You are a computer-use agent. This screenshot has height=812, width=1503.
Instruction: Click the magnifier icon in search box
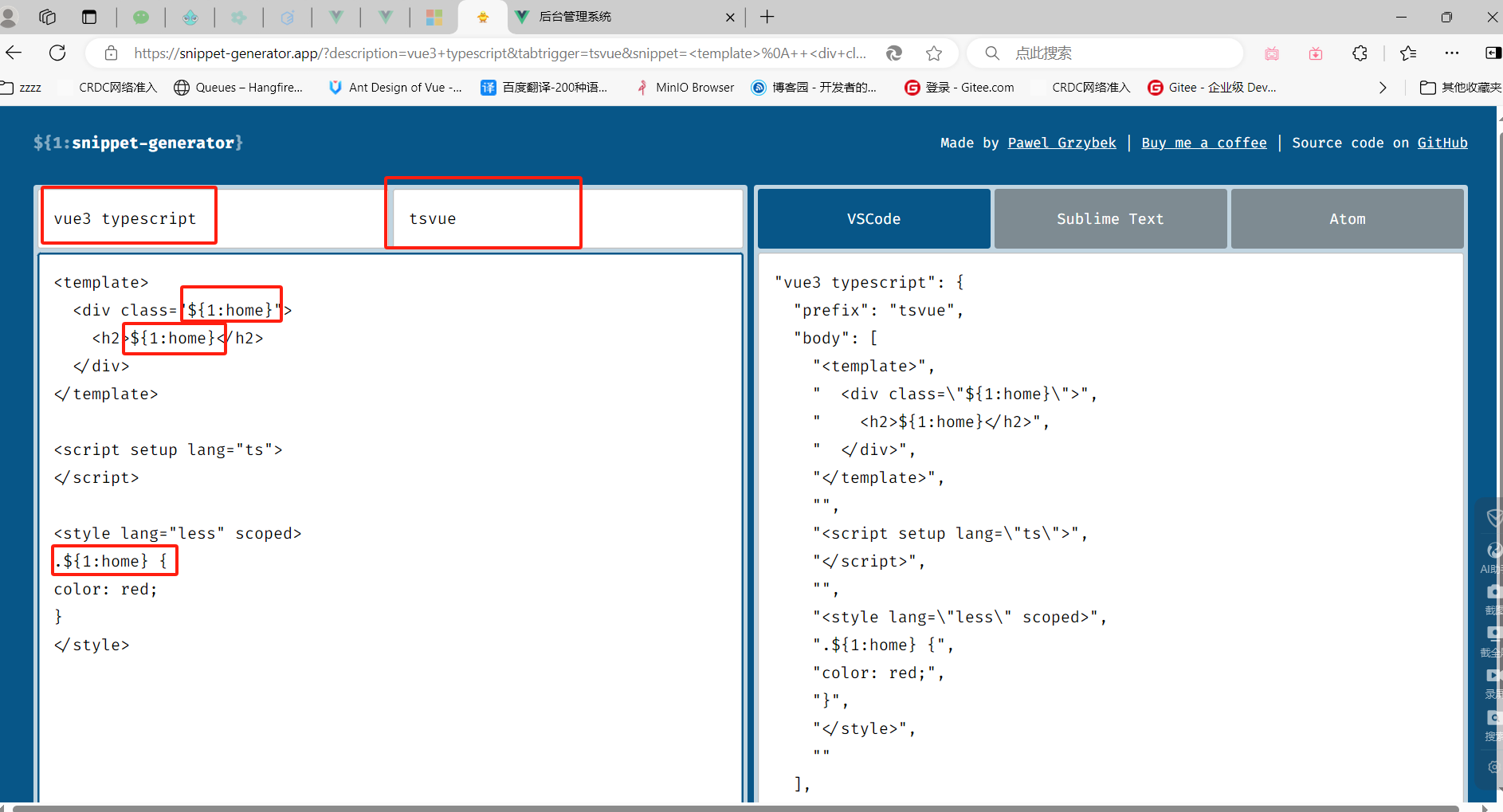pos(992,53)
